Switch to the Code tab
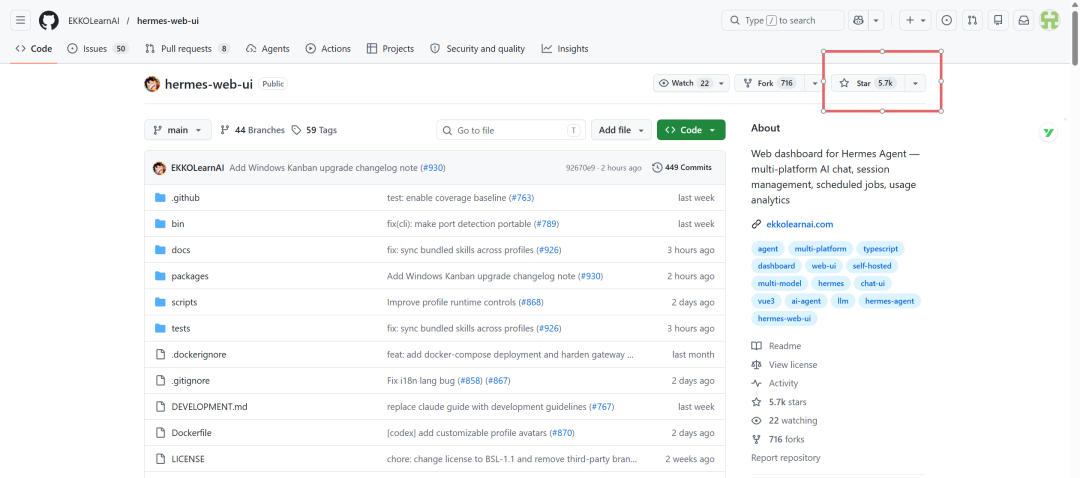Image resolution: width=1080 pixels, height=478 pixels. point(33,49)
